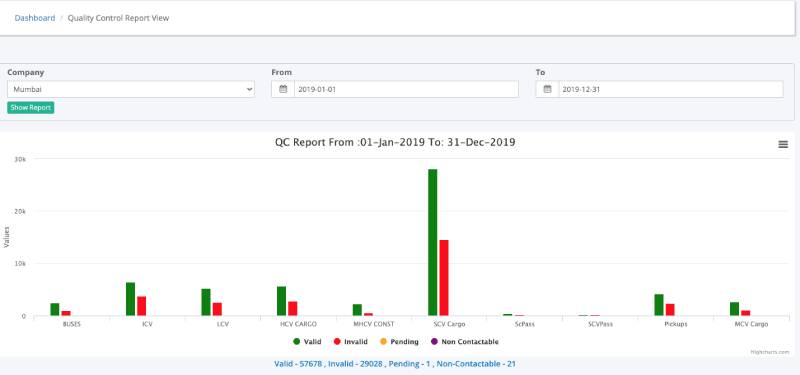Viewport: 800px width, 375px height.
Task: Click the red SCV Cargo Invalid bar
Action: click(444, 278)
